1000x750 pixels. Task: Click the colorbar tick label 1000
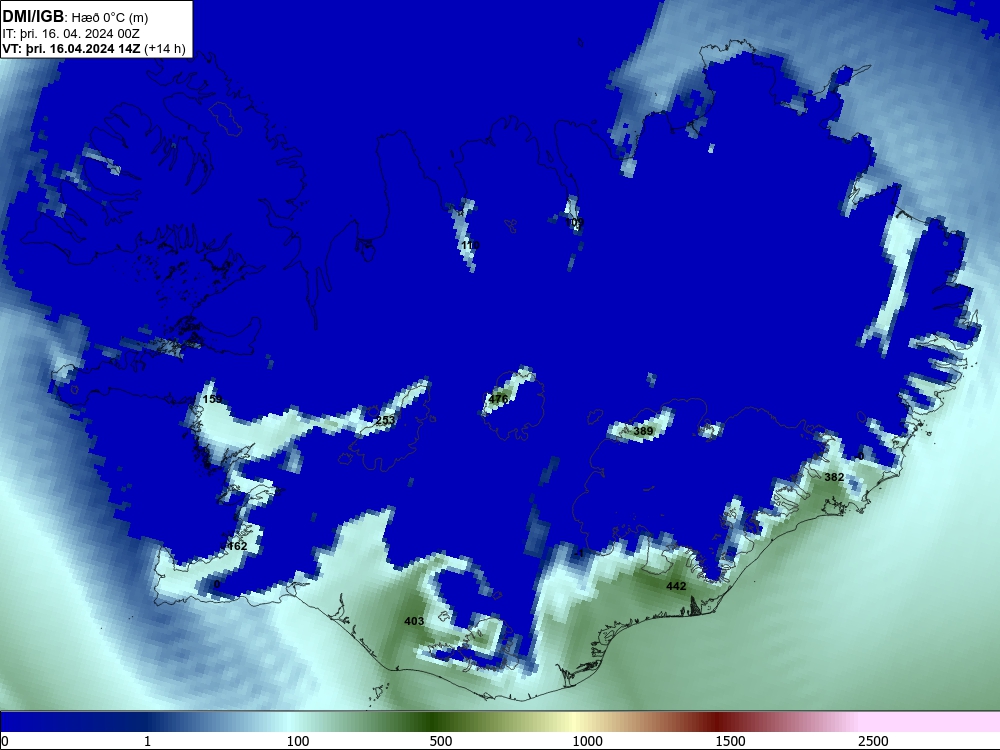click(587, 741)
